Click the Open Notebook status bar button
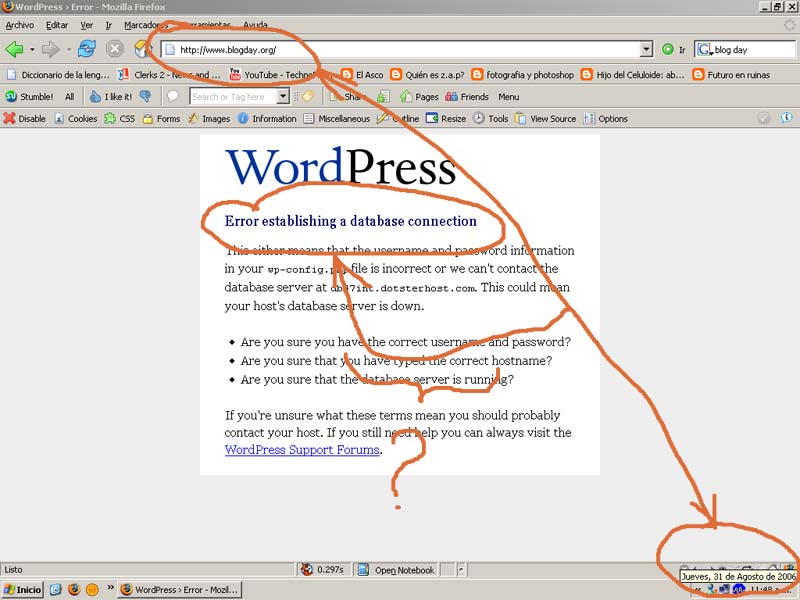800x600 pixels. [x=396, y=570]
